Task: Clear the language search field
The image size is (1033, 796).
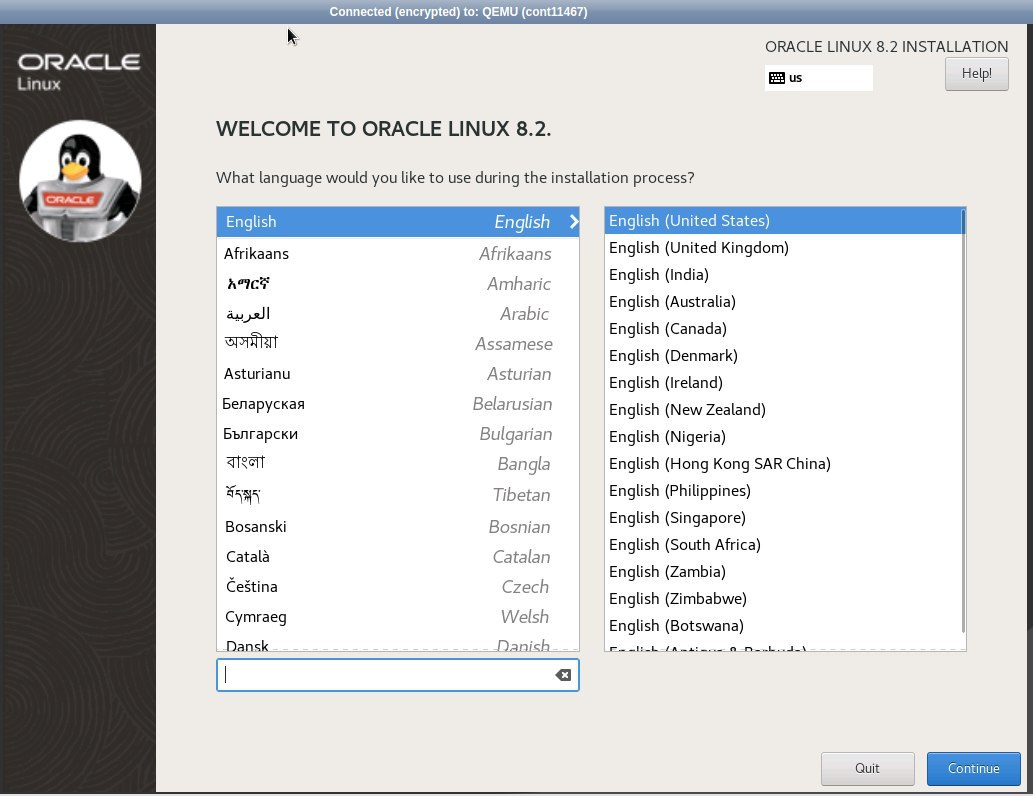Action: (x=563, y=675)
